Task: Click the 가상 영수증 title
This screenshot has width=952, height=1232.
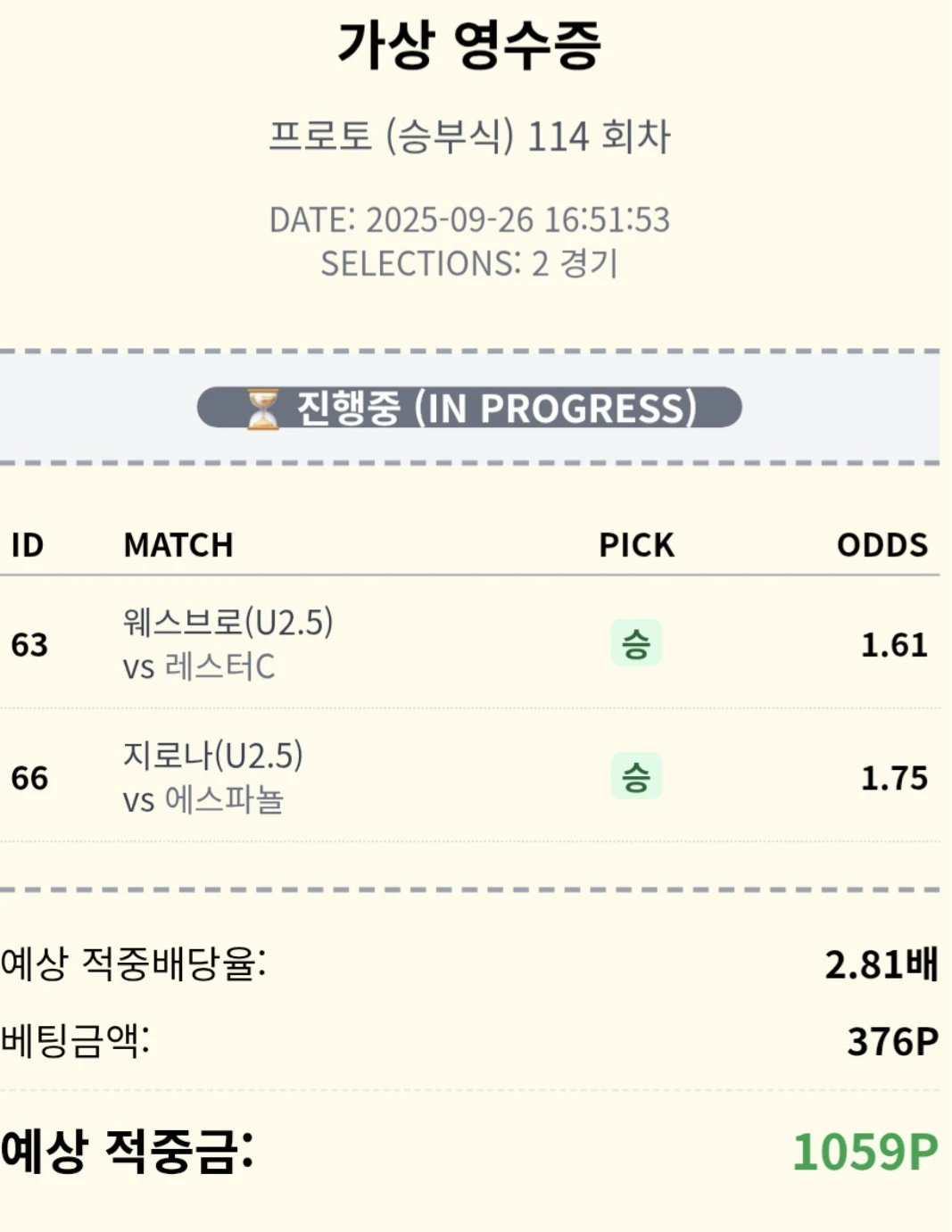Action: 469,45
